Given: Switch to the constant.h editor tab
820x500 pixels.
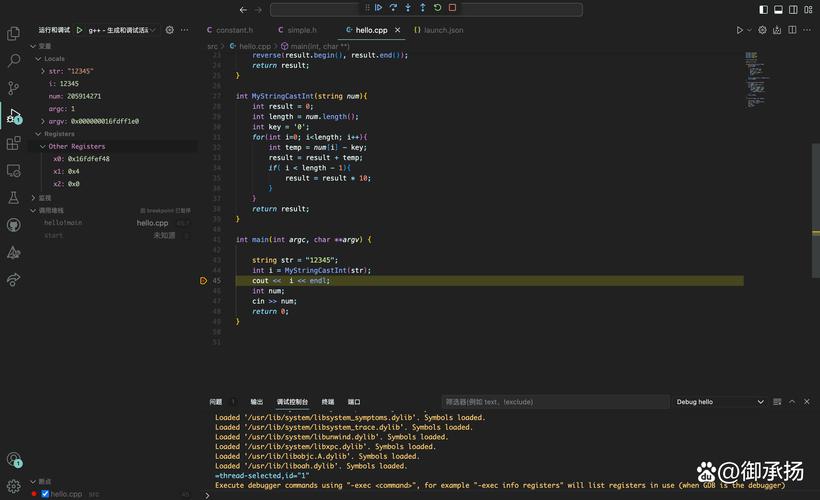Looking at the screenshot, I should [233, 30].
